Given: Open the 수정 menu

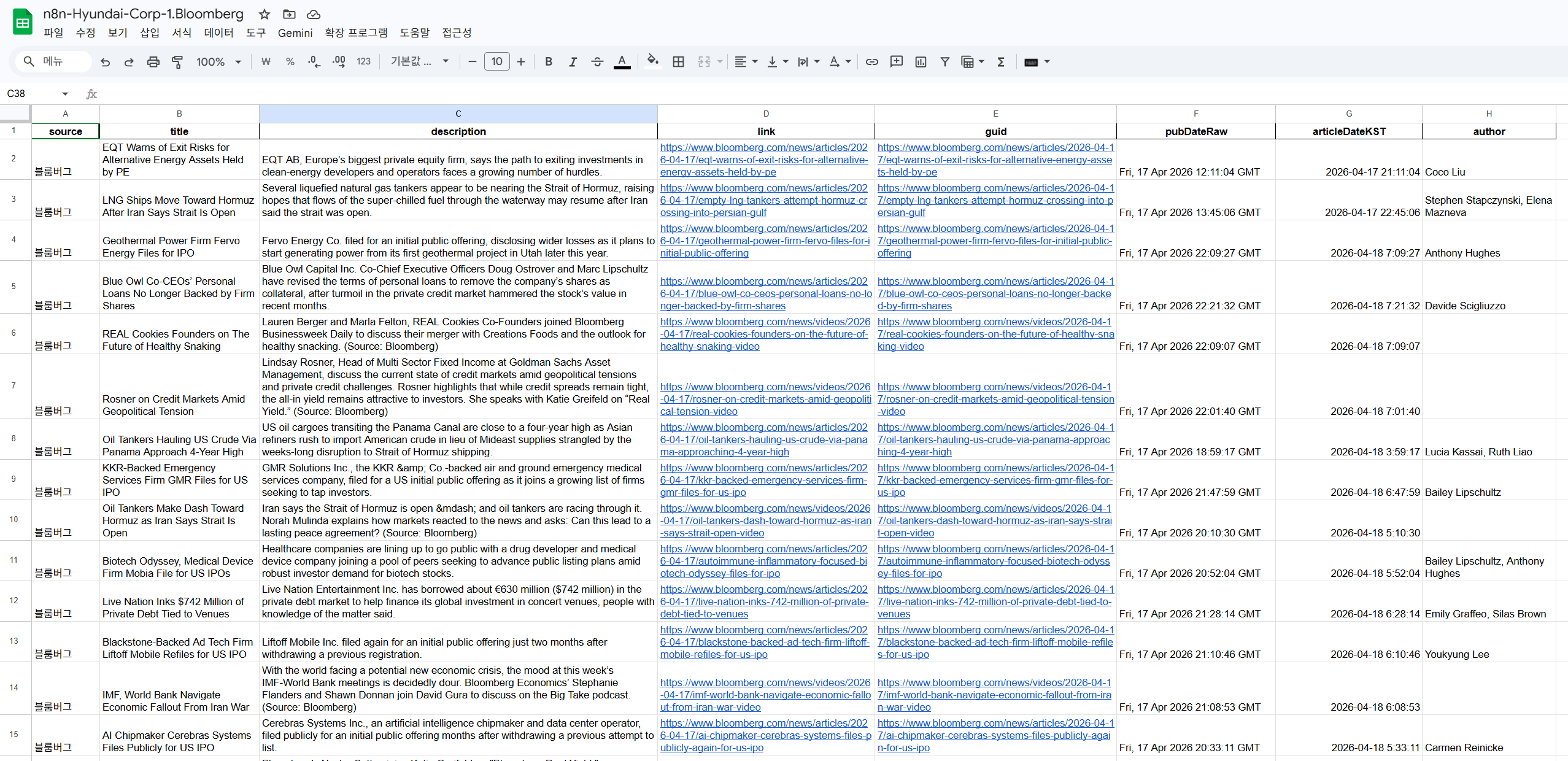Looking at the screenshot, I should pyautogui.click(x=85, y=33).
